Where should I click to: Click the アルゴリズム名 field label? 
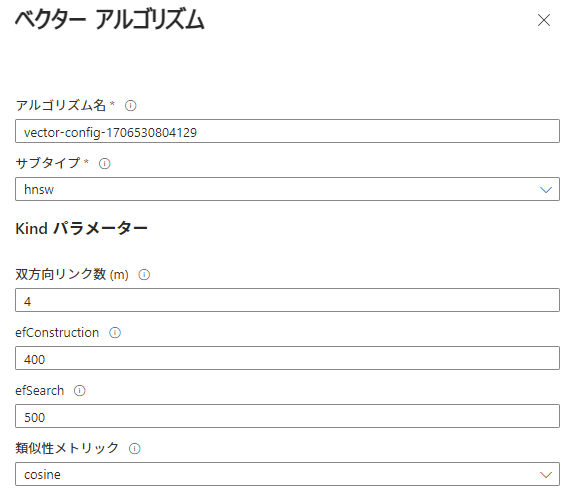pyautogui.click(x=61, y=105)
